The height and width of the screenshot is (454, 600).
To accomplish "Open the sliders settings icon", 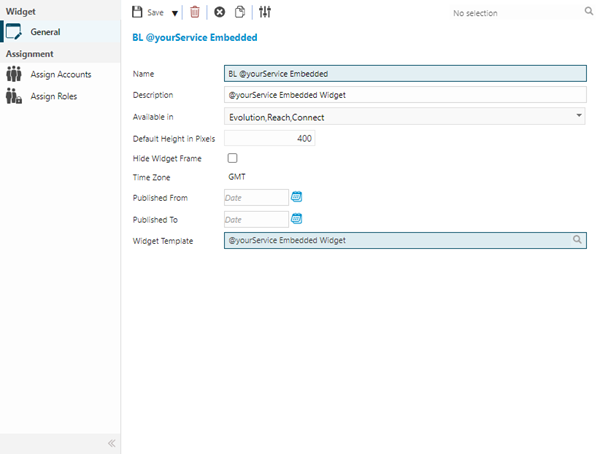I will 265,13.
